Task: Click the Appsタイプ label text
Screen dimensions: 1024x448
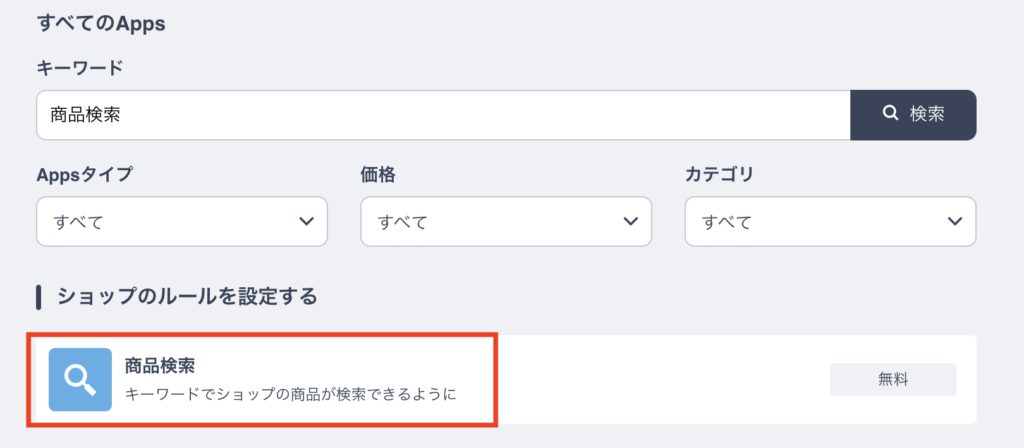Action: 84,174
